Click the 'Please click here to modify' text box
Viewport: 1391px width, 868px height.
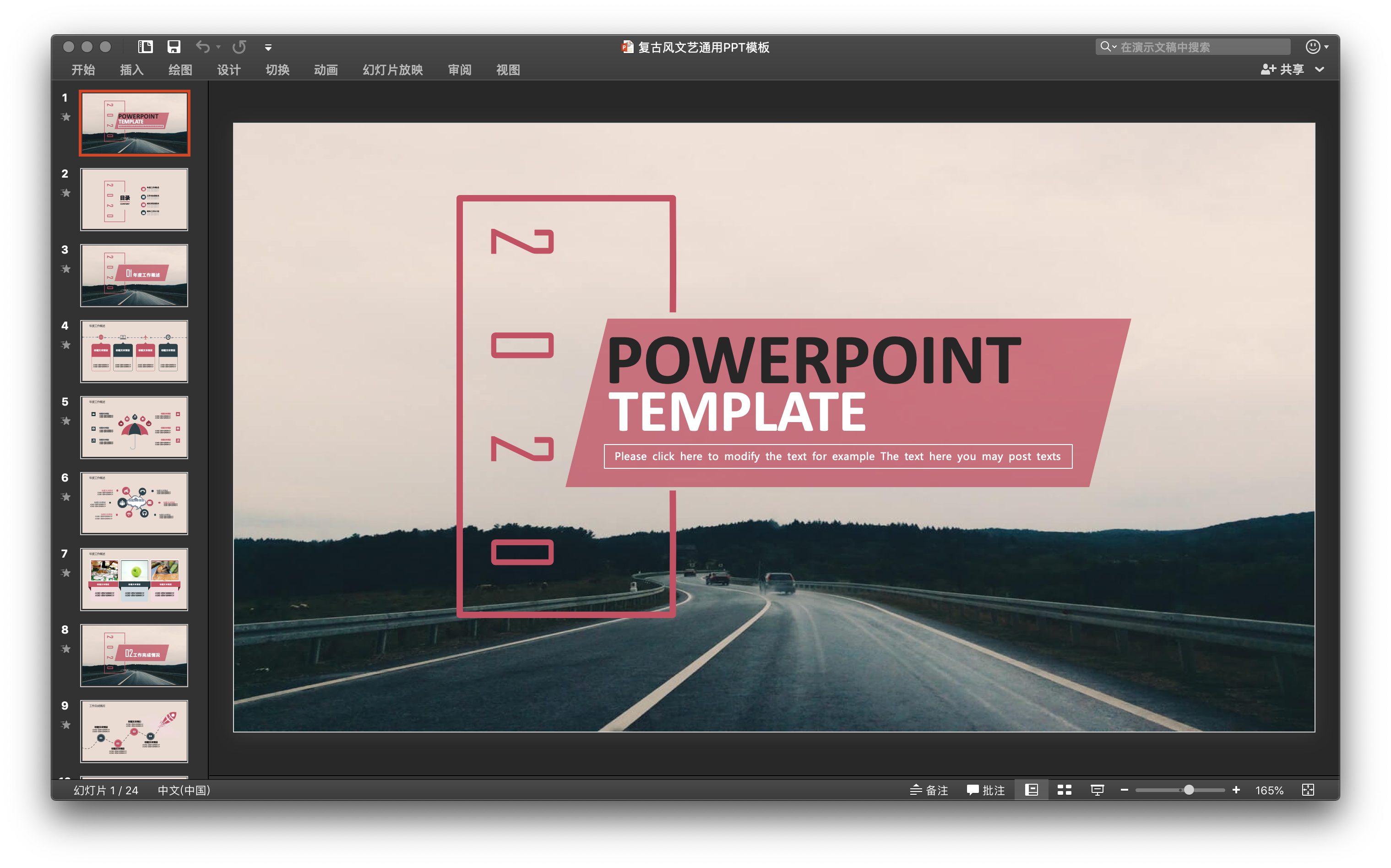[x=837, y=456]
